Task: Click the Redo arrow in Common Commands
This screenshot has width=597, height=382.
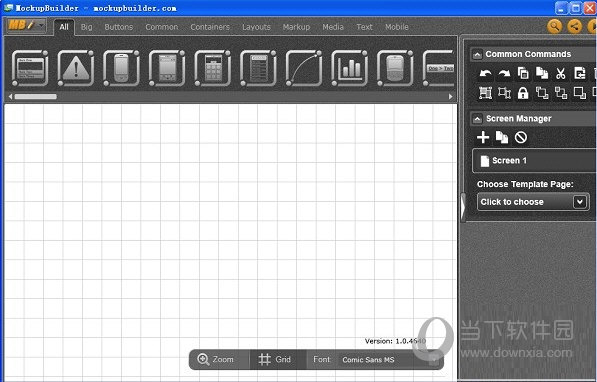Action: pyautogui.click(x=504, y=73)
